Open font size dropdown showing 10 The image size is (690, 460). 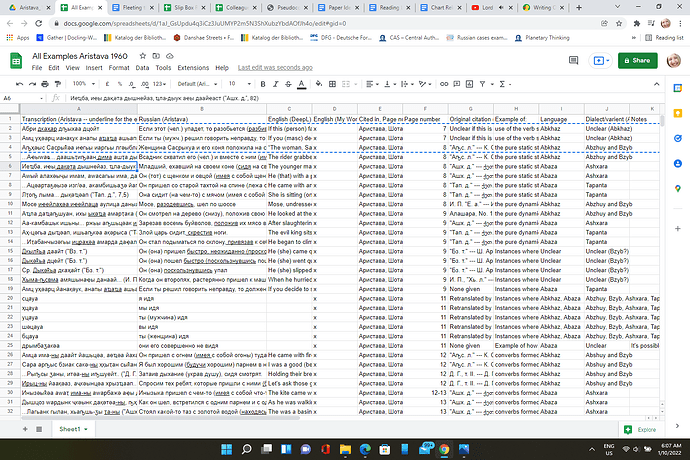click(x=240, y=84)
